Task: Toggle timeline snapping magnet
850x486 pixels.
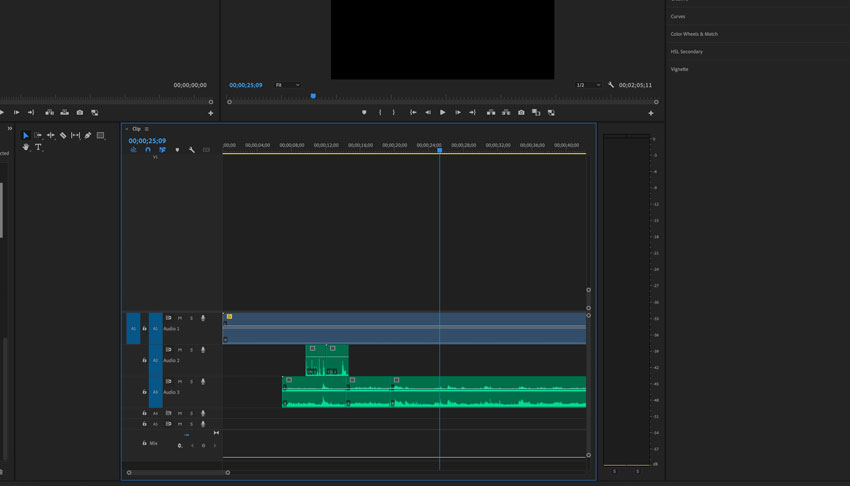Action: pos(148,150)
